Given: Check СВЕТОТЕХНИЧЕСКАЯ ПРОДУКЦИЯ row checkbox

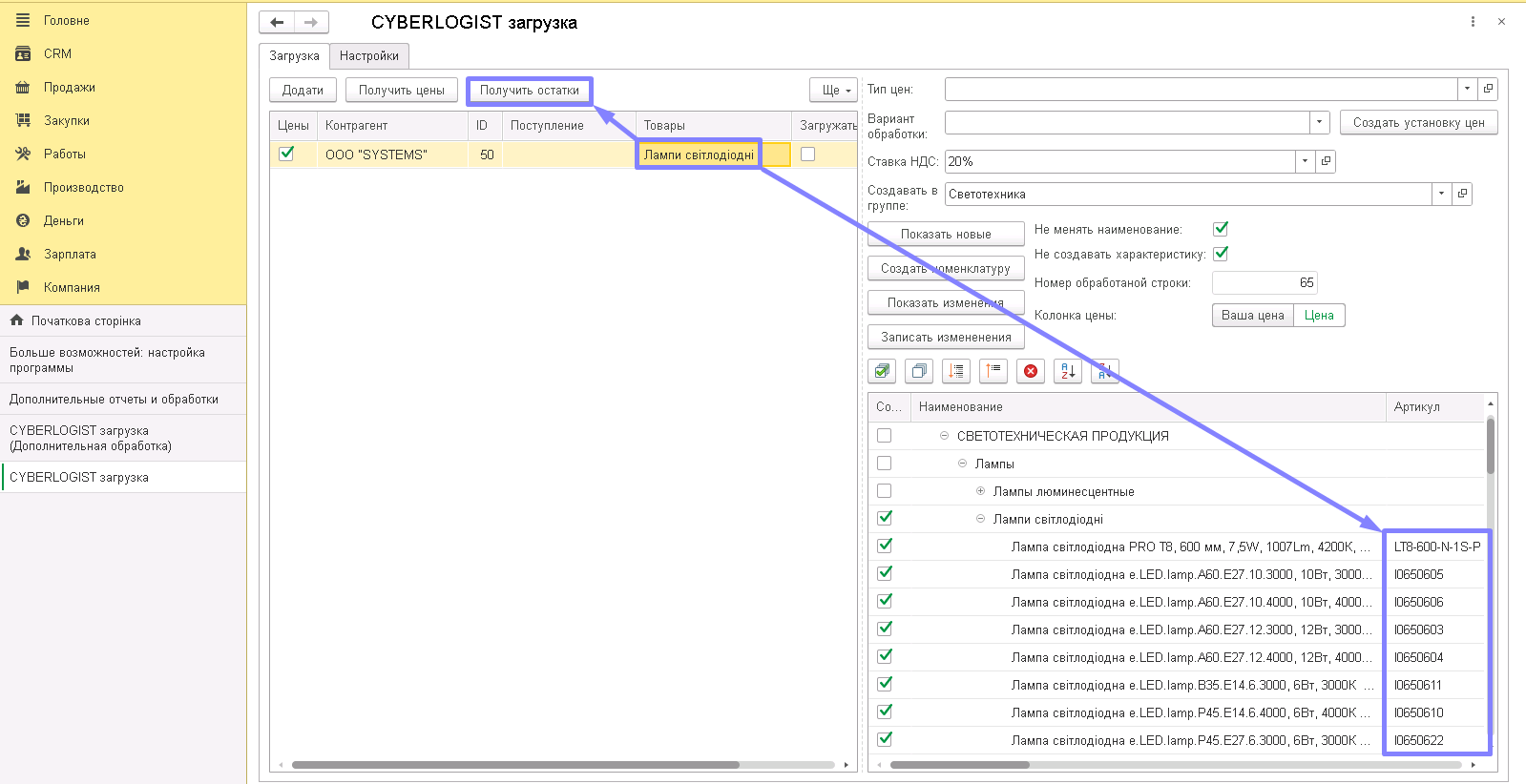Looking at the screenshot, I should pos(885,435).
